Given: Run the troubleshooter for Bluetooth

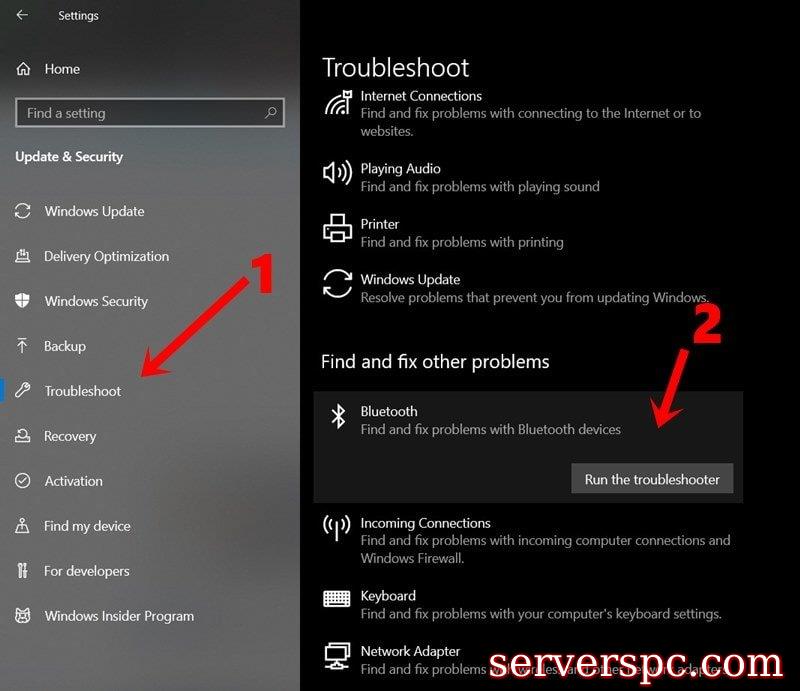Looking at the screenshot, I should [652, 479].
